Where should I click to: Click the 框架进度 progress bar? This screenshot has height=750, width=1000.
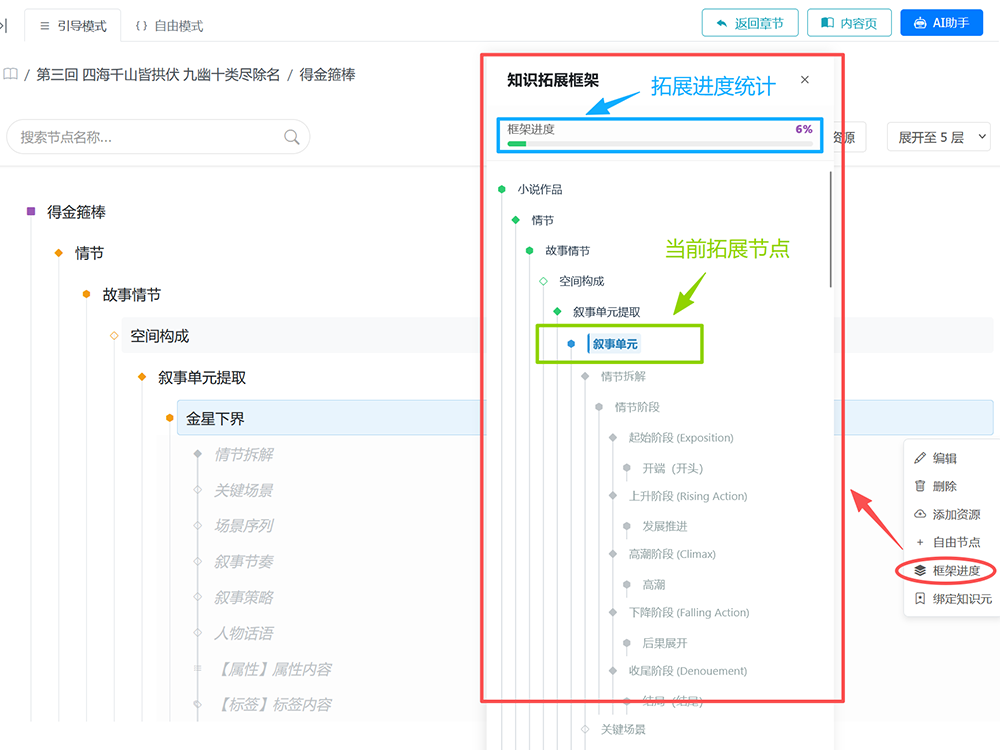(x=660, y=144)
